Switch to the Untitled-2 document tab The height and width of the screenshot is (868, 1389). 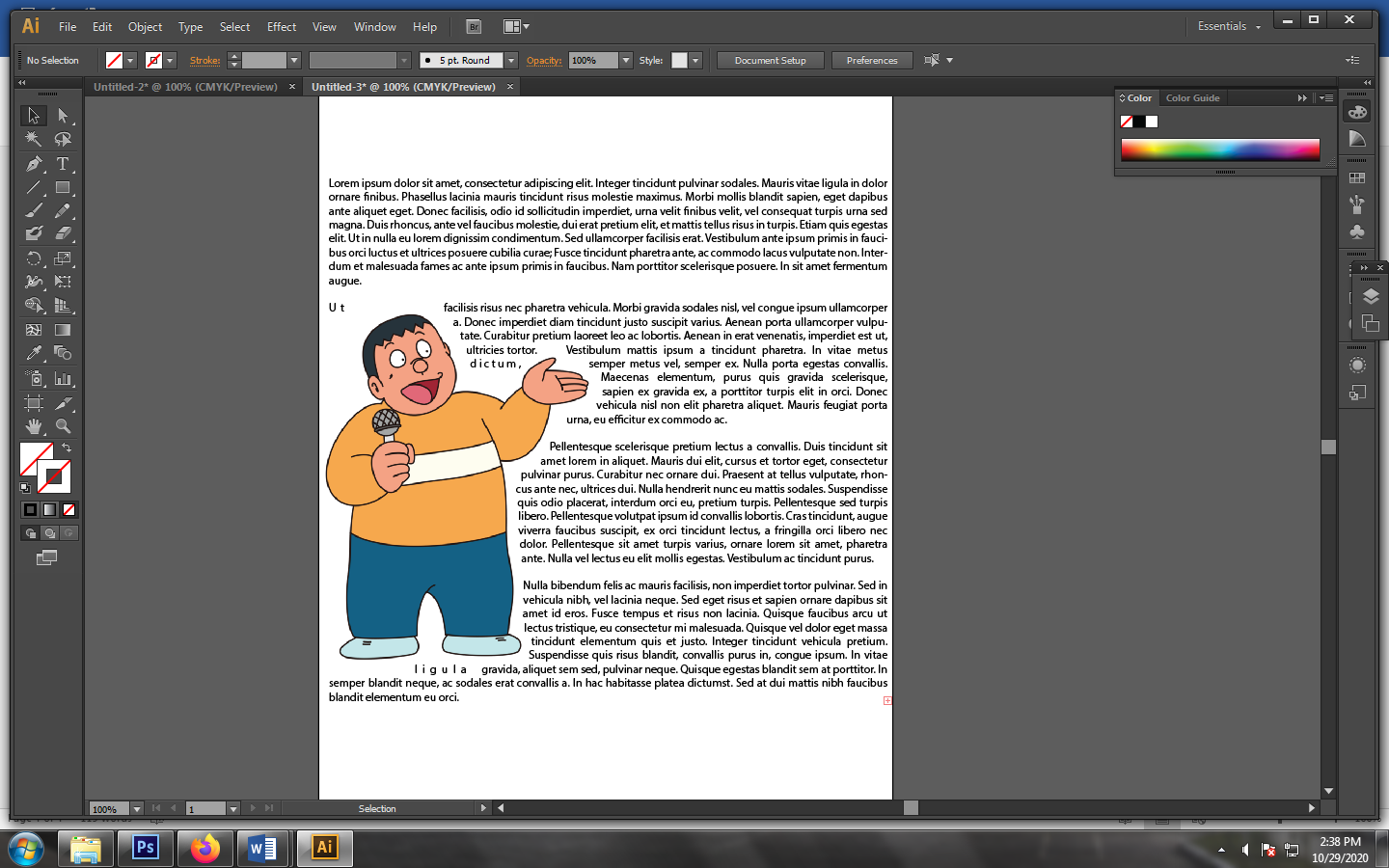184,87
